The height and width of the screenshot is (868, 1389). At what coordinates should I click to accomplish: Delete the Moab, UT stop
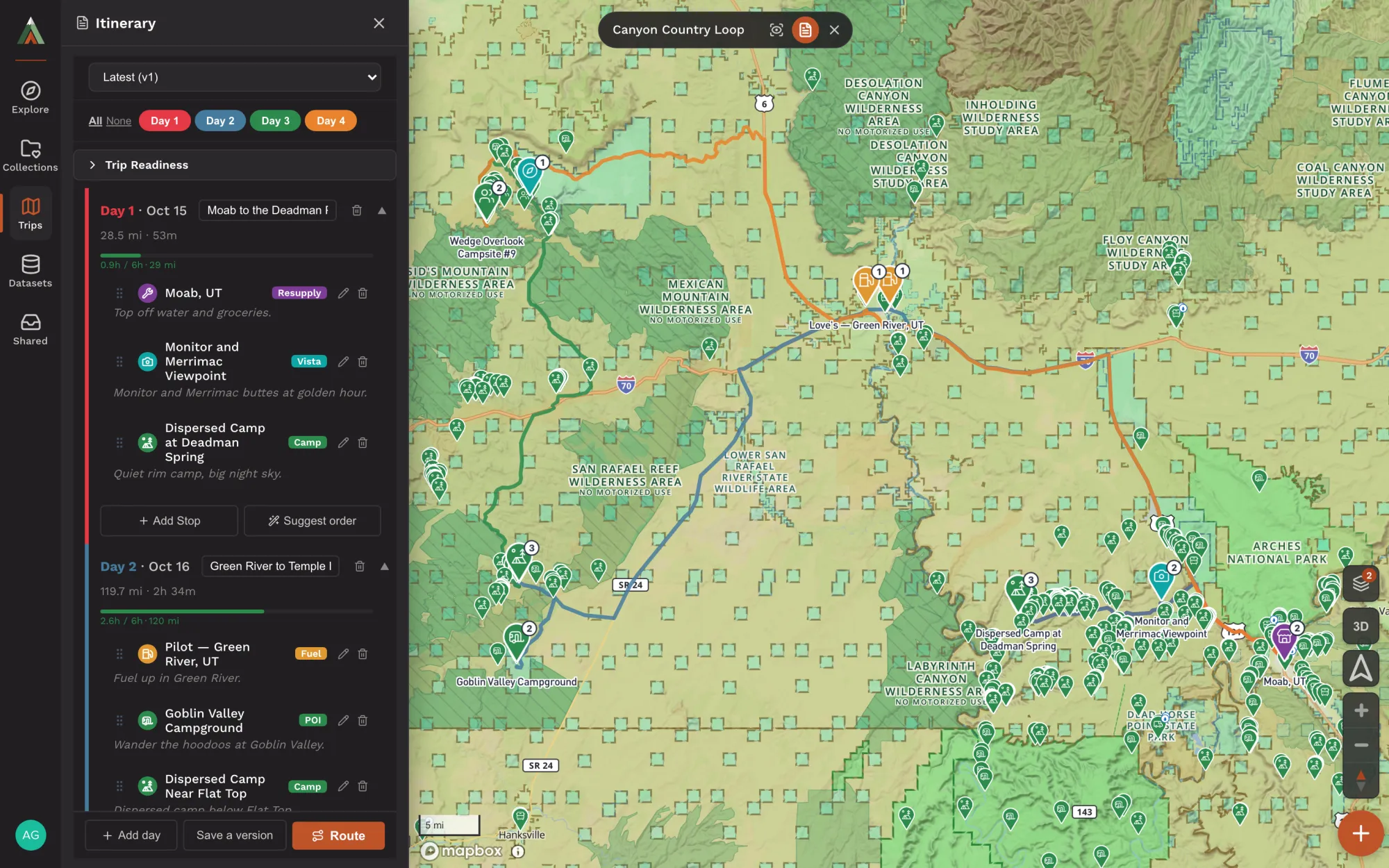pyautogui.click(x=363, y=293)
